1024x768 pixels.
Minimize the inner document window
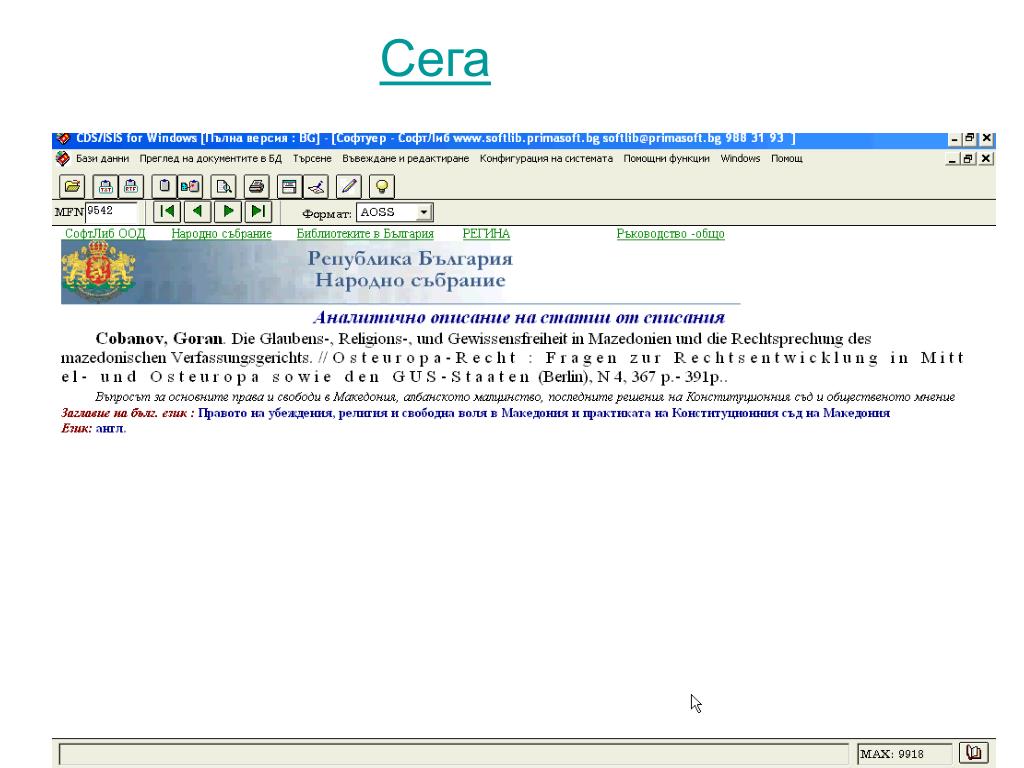pos(953,159)
